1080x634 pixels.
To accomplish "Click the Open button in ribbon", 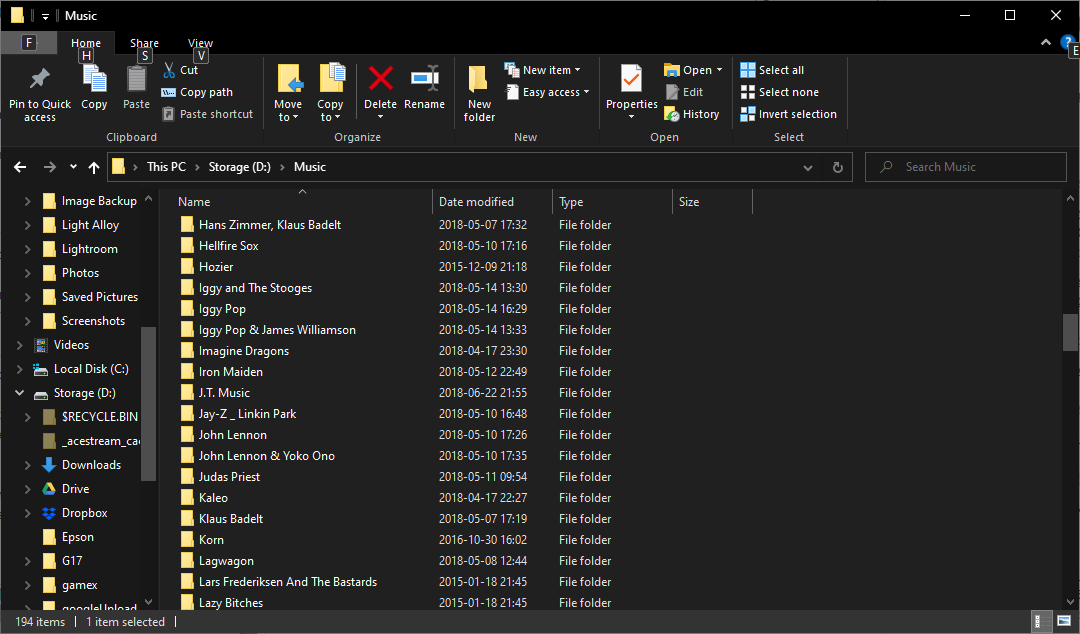I will pyautogui.click(x=687, y=70).
